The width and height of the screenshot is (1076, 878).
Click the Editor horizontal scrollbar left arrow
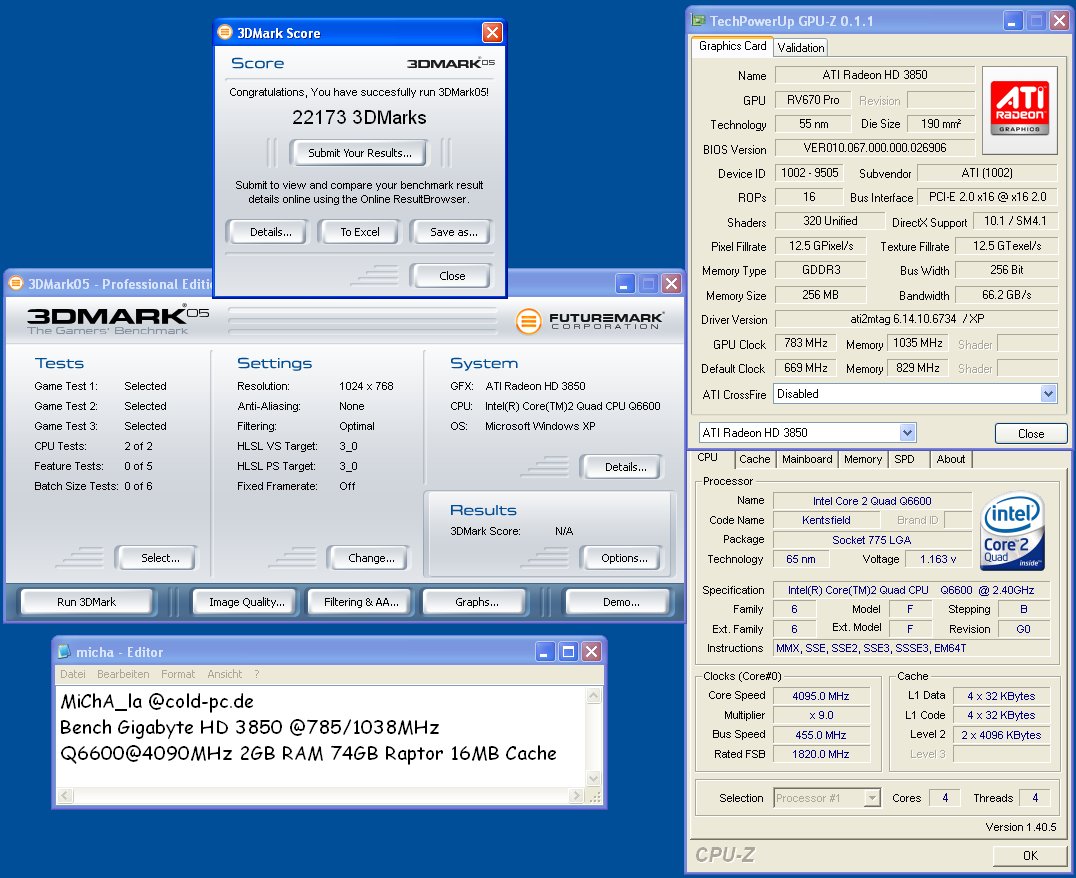click(65, 796)
